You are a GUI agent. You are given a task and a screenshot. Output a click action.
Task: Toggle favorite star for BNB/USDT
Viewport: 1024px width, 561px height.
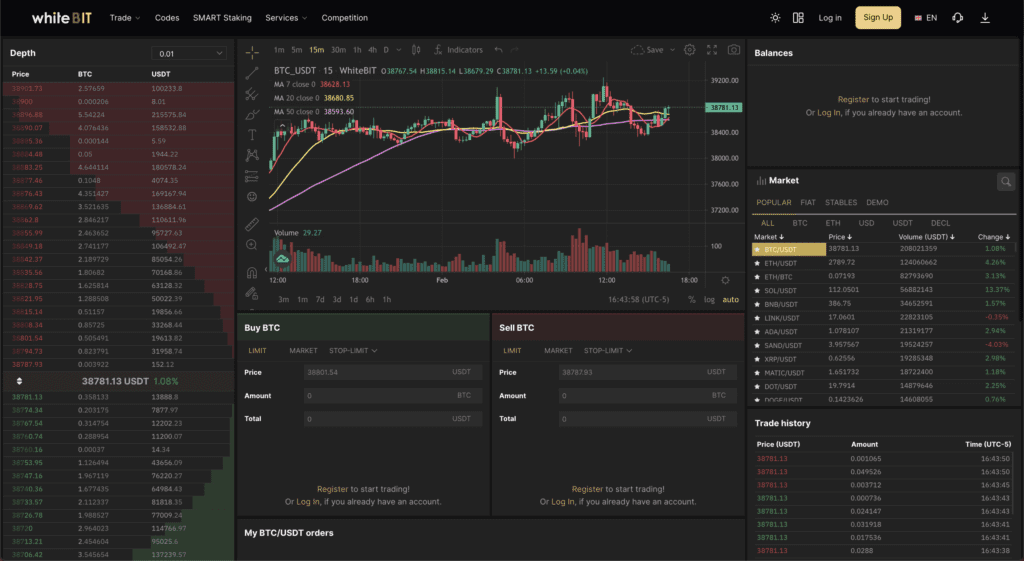tap(757, 304)
